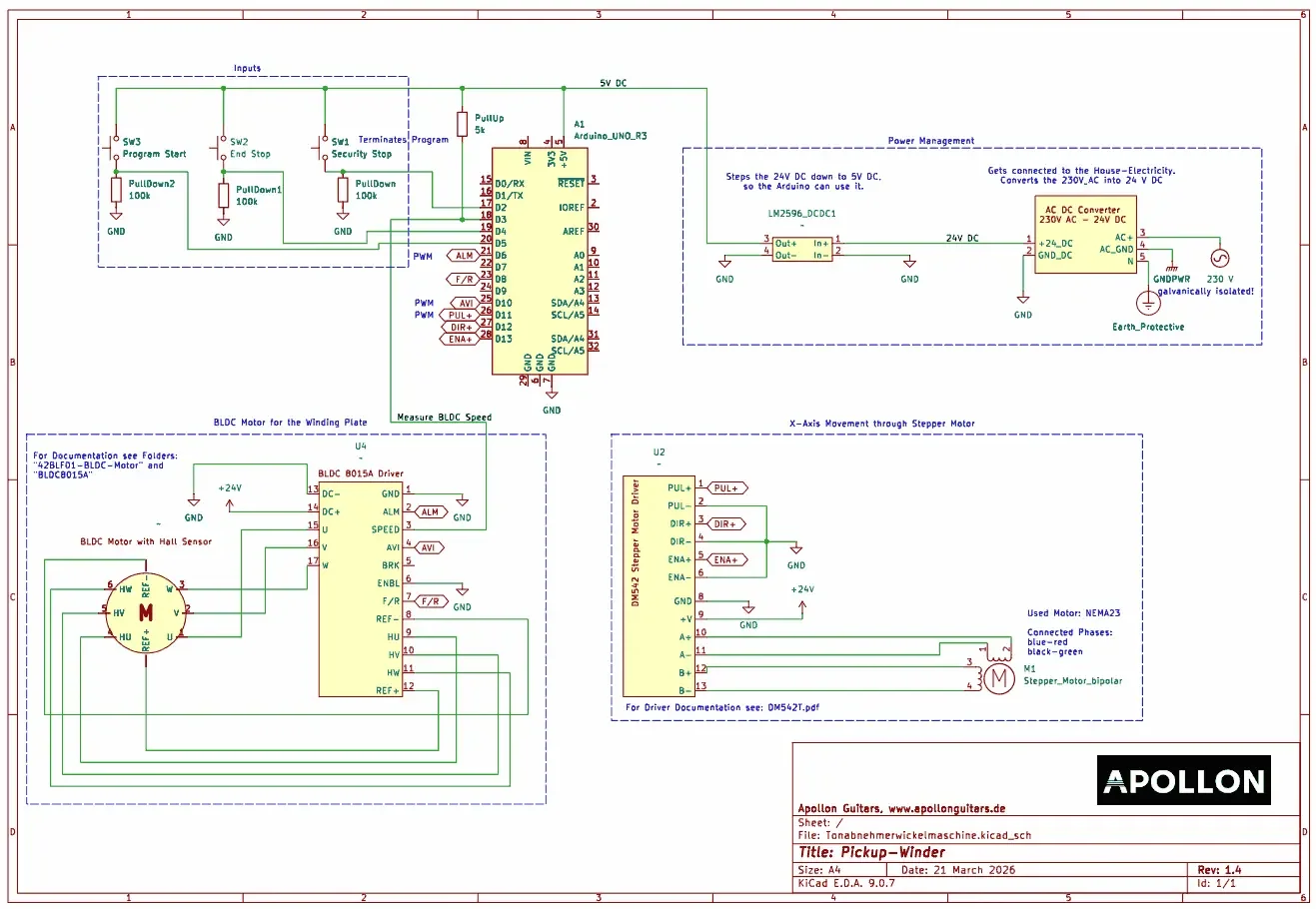Click the 'Title: Pickup-Winder' field
This screenshot has width=1316, height=909.
(x=871, y=853)
